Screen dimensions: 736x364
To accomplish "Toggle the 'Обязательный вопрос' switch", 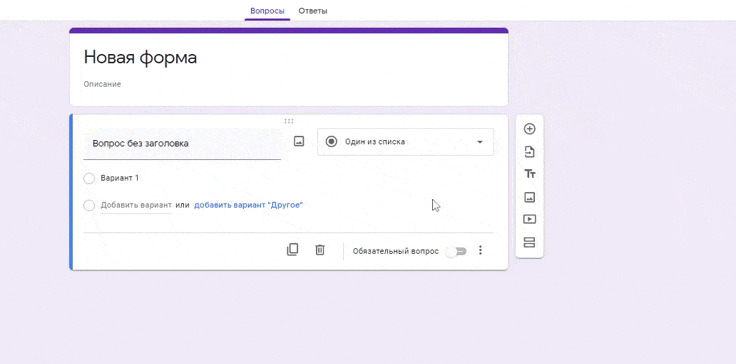I will click(x=456, y=252).
